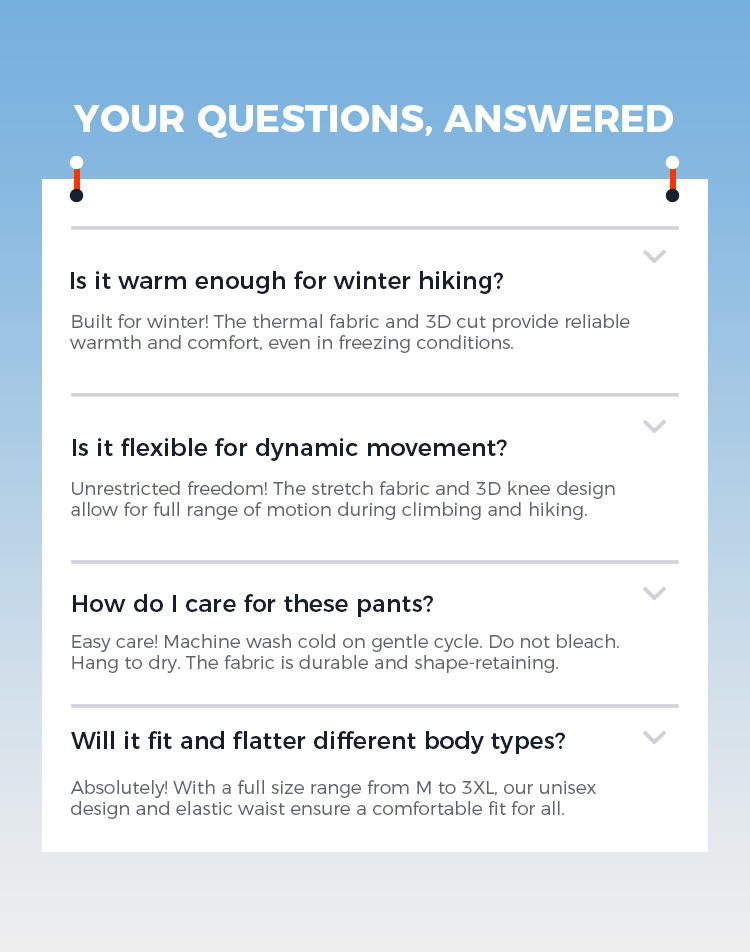Screen dimensions: 750x952
Task: Open "How do I care for these pants?"
Action: point(251,604)
